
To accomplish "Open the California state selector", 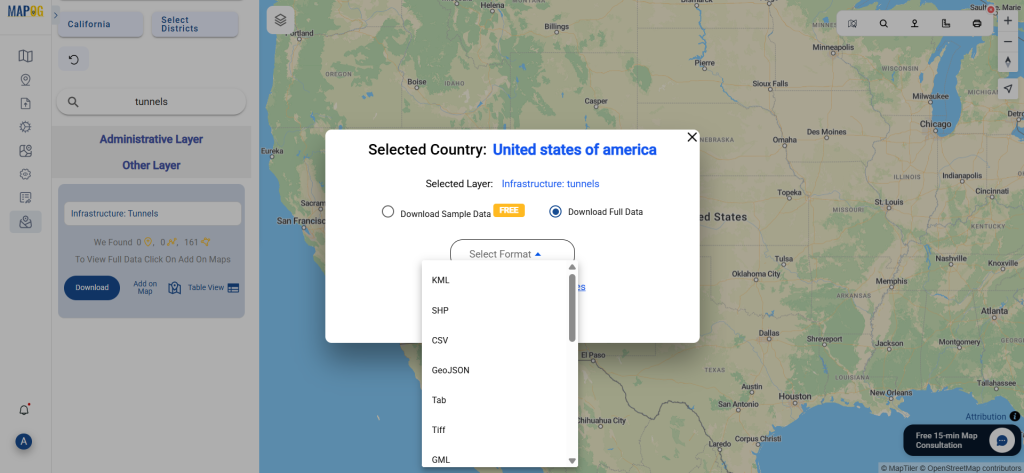I will pos(101,24).
